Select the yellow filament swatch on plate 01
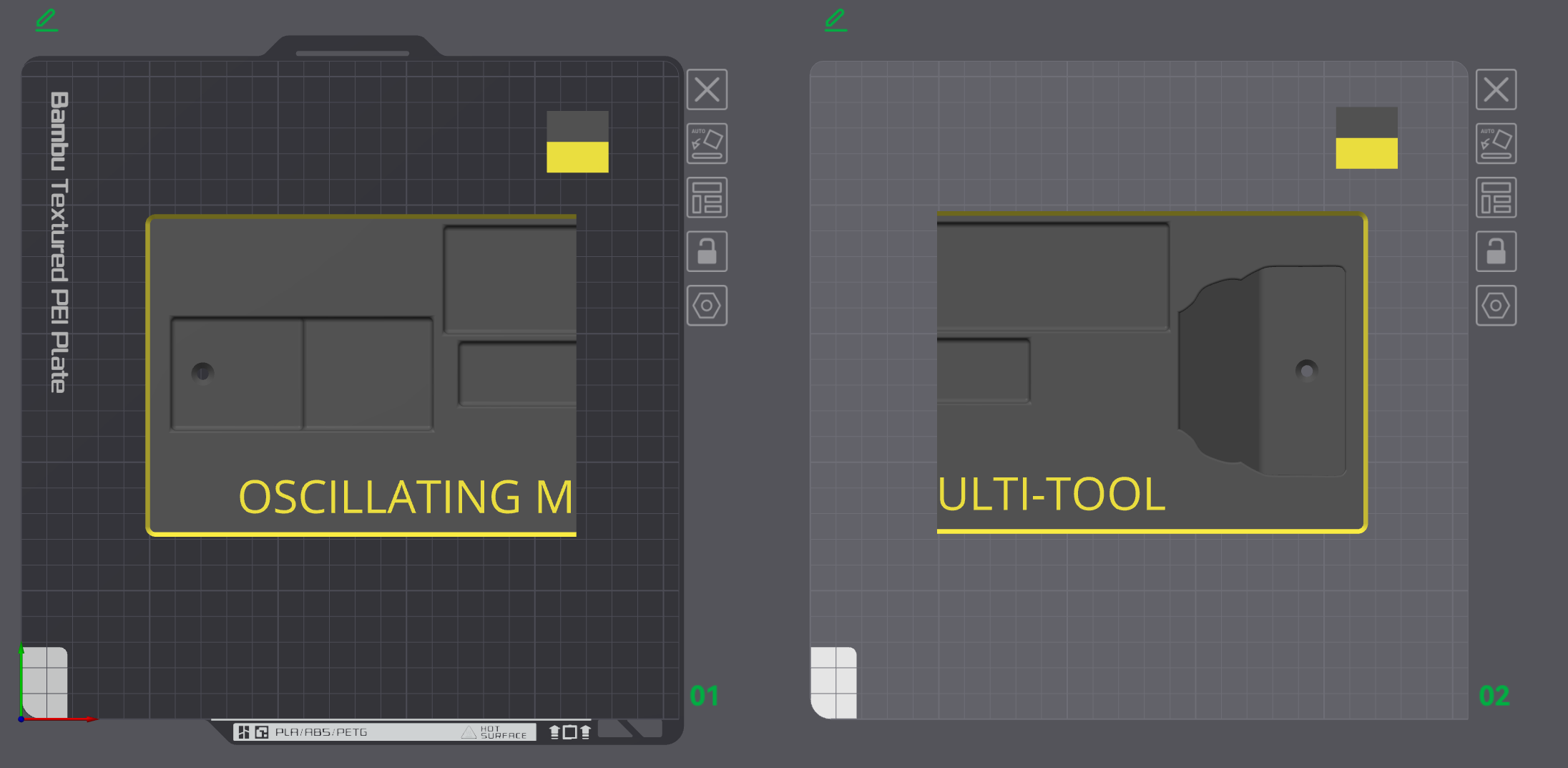The width and height of the screenshot is (1568, 768). [x=577, y=157]
